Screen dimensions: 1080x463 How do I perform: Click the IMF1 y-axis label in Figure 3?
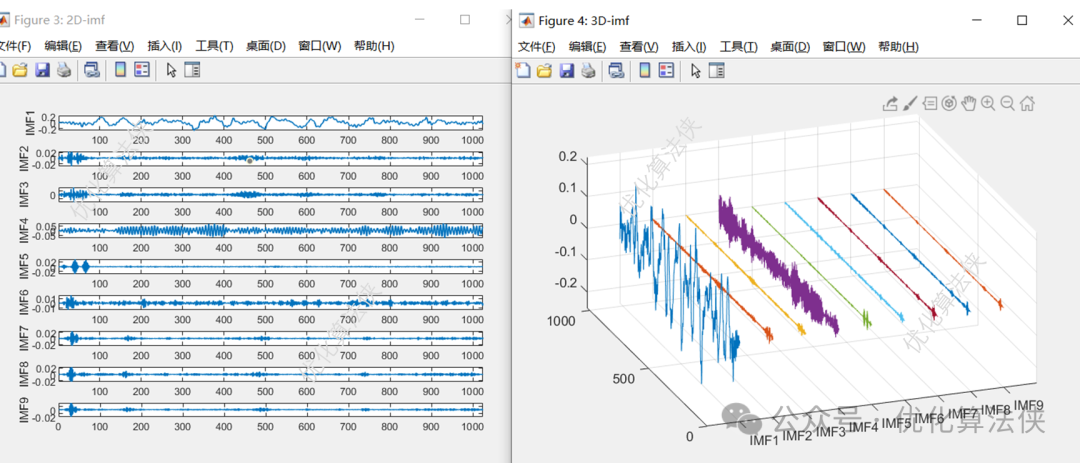point(30,123)
